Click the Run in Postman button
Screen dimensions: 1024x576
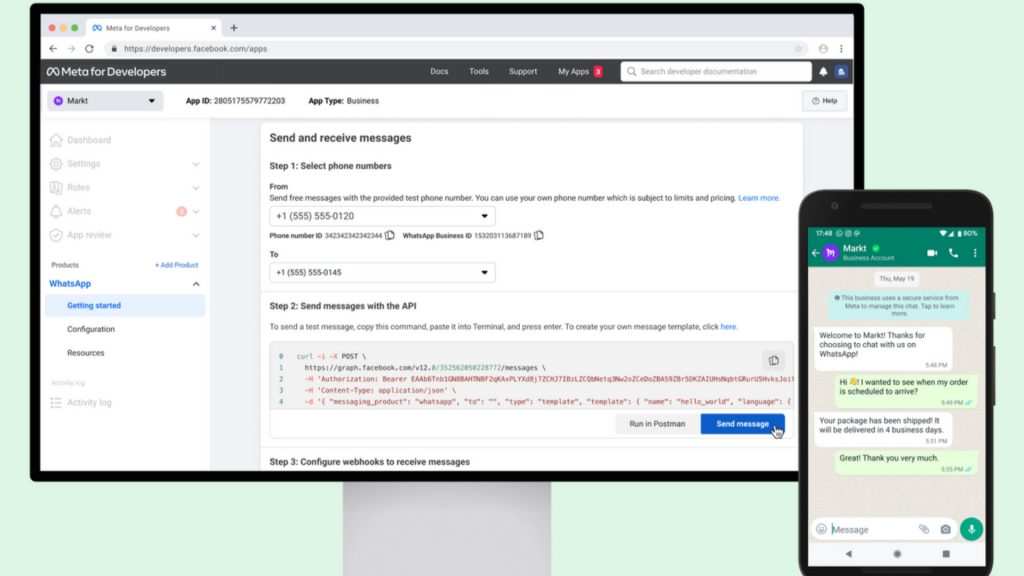click(x=657, y=424)
